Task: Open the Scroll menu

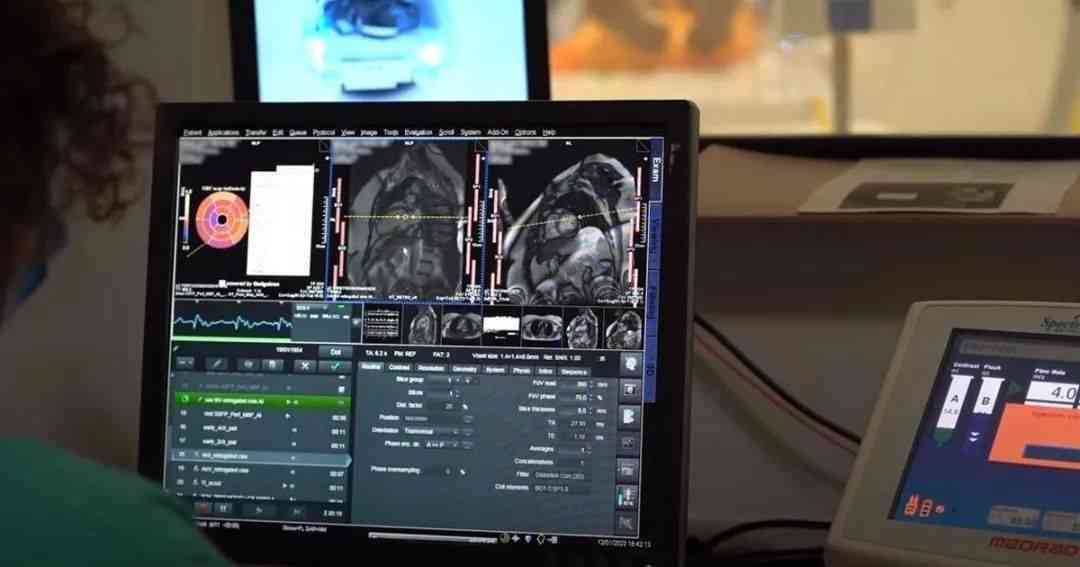Action: 446,132
